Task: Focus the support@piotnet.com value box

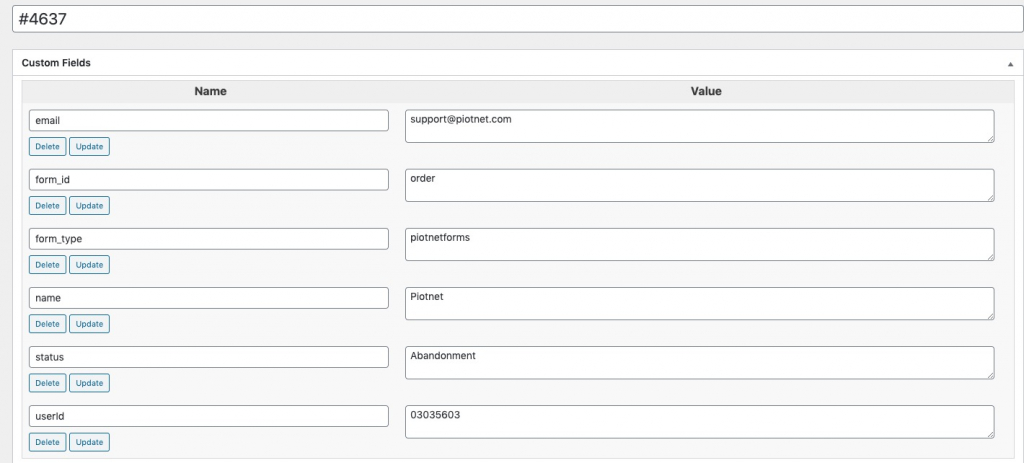Action: (699, 126)
